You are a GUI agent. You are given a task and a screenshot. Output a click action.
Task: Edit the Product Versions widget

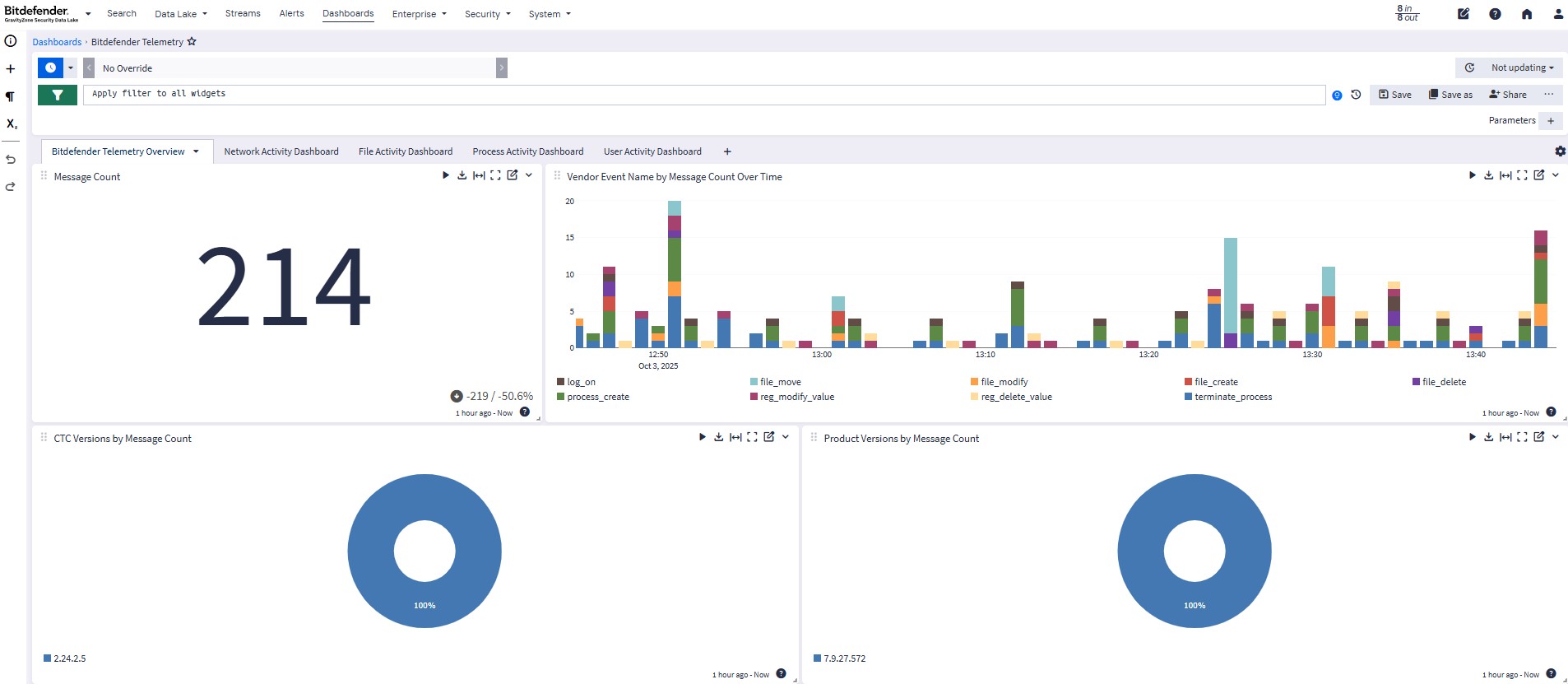click(1538, 437)
